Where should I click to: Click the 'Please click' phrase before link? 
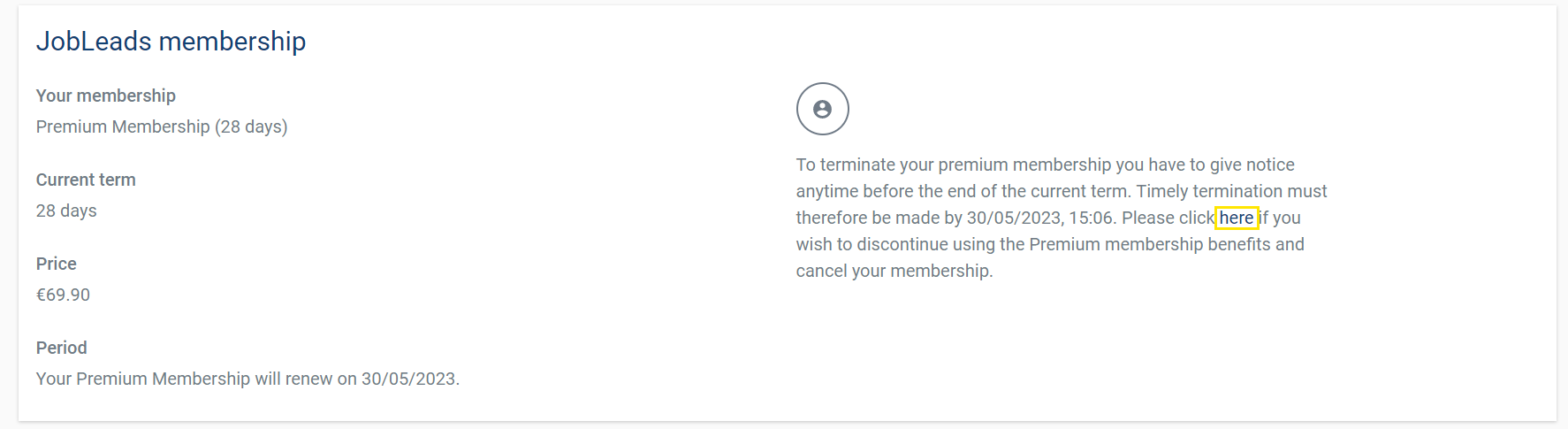1168,218
